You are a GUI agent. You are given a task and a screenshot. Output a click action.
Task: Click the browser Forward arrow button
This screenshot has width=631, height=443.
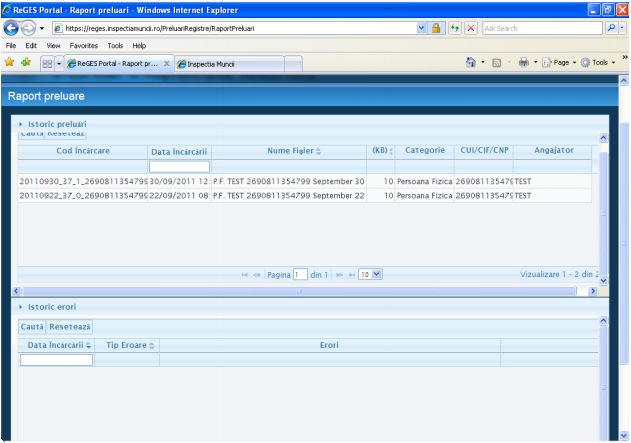(x=28, y=28)
